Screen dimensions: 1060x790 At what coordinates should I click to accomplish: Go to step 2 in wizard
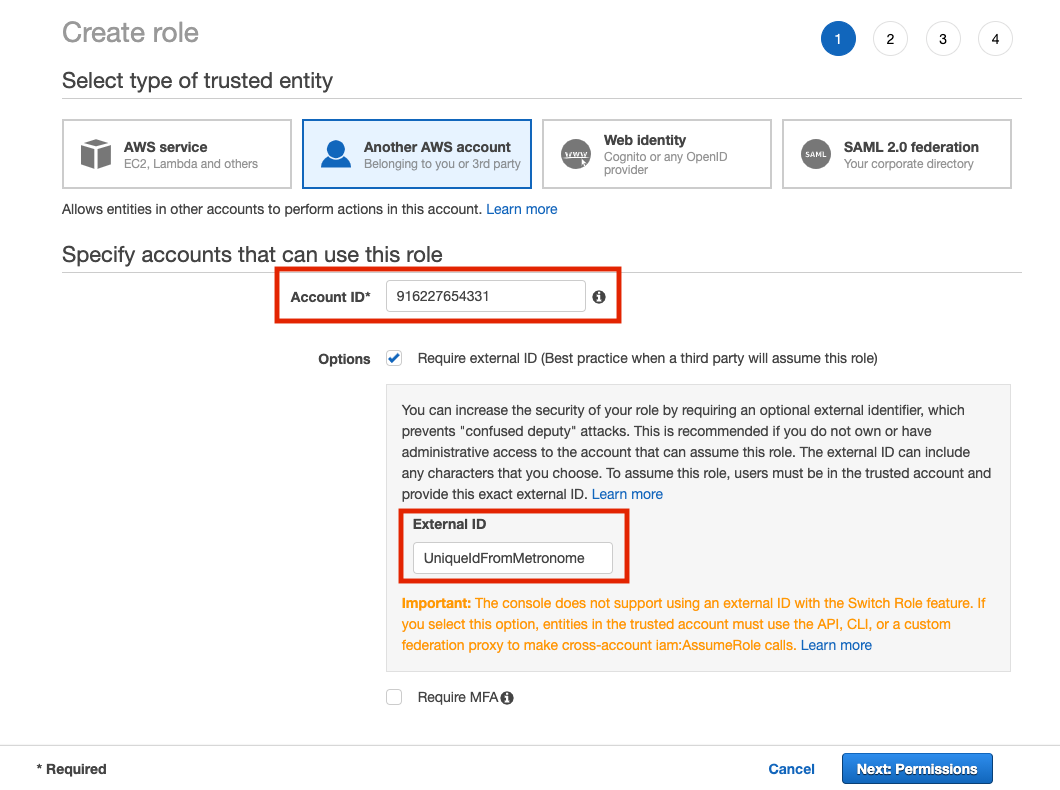click(x=890, y=39)
